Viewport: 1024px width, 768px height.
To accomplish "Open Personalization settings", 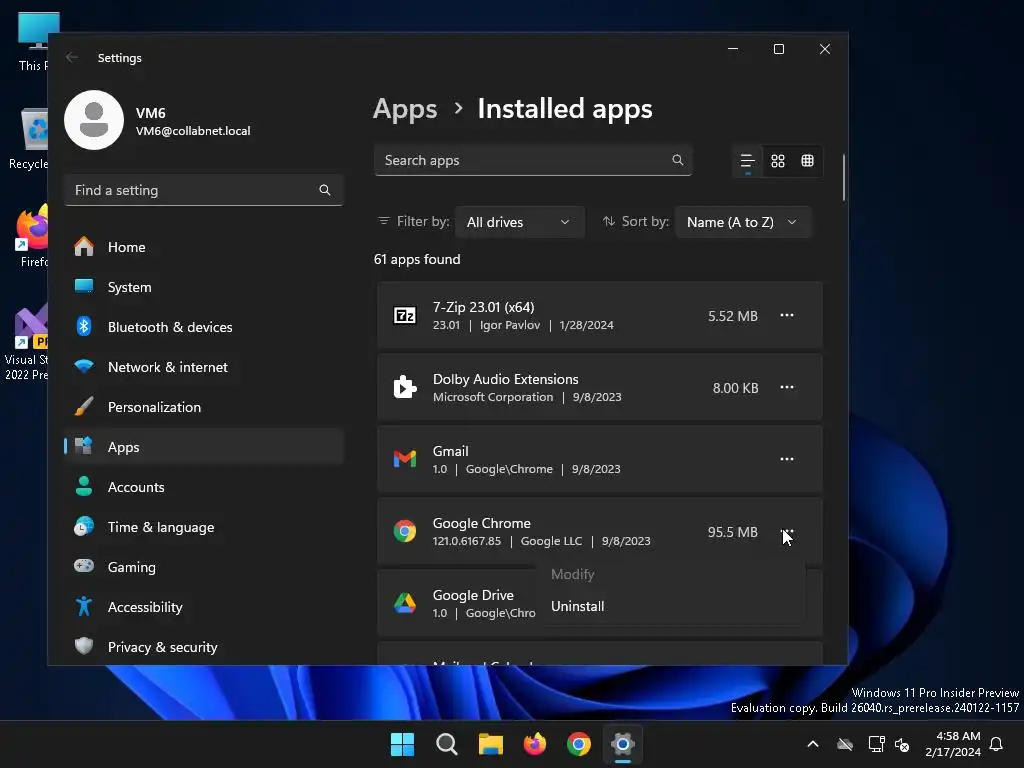I will point(204,407).
